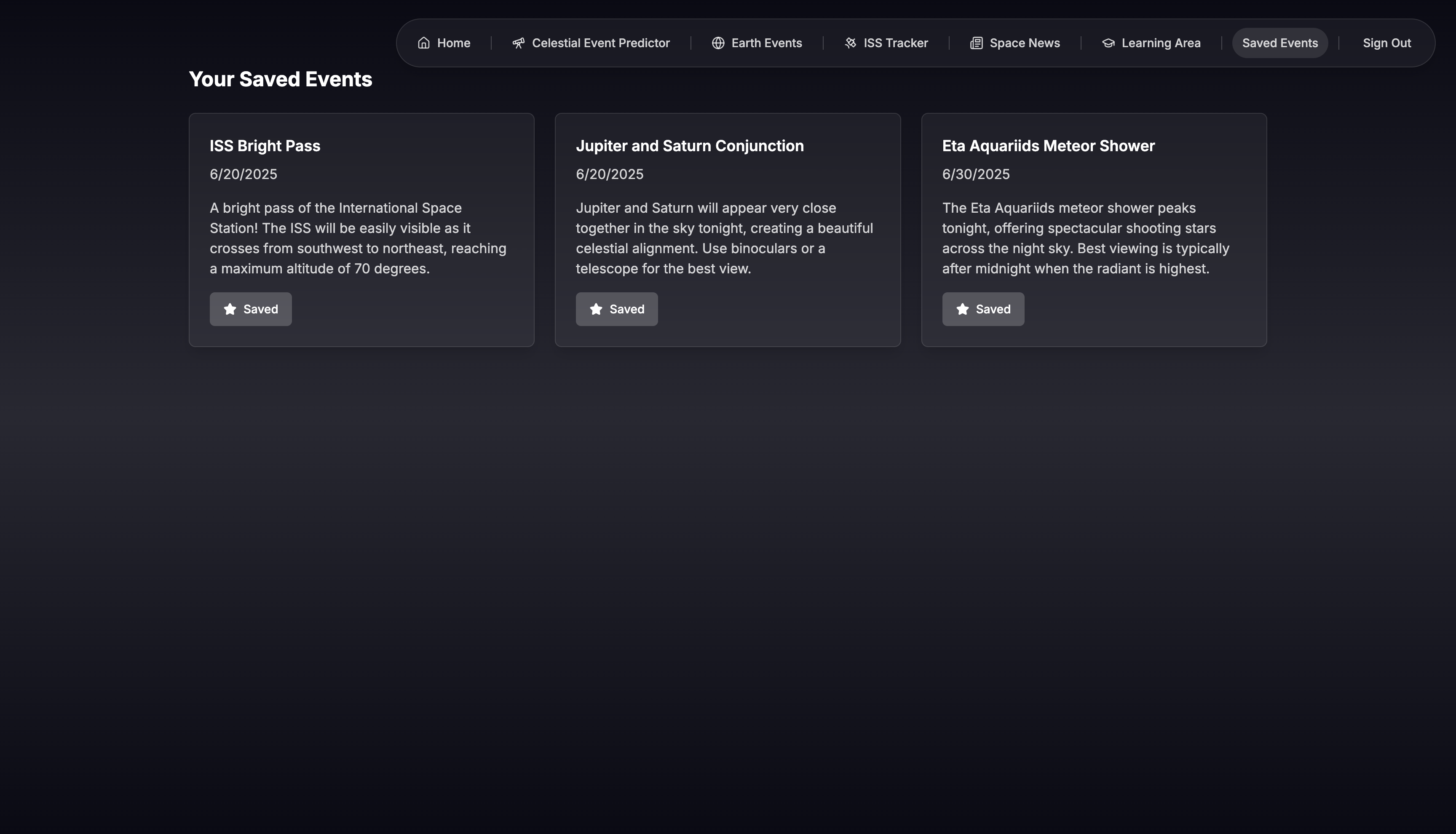This screenshot has height=834, width=1456.
Task: Click the Eta Aquariids Meteor Shower title
Action: pos(1048,146)
